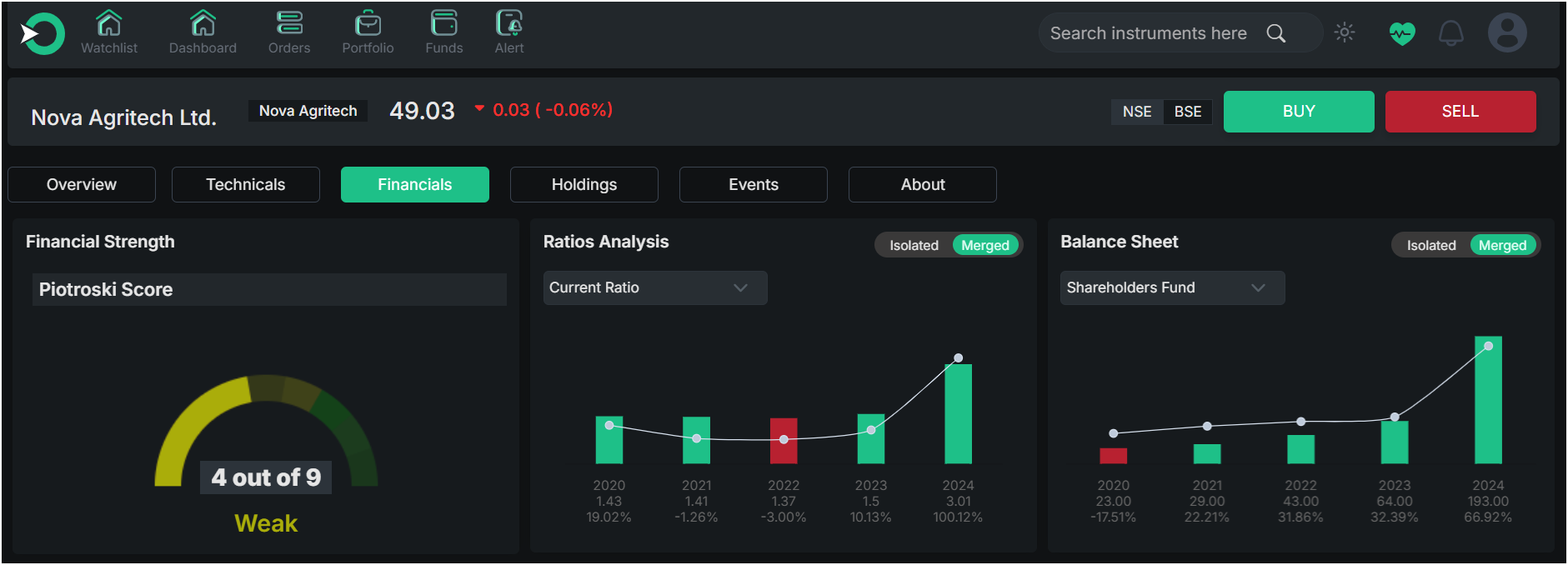Switch to the Holdings tab
The image size is (1568, 565).
[584, 184]
